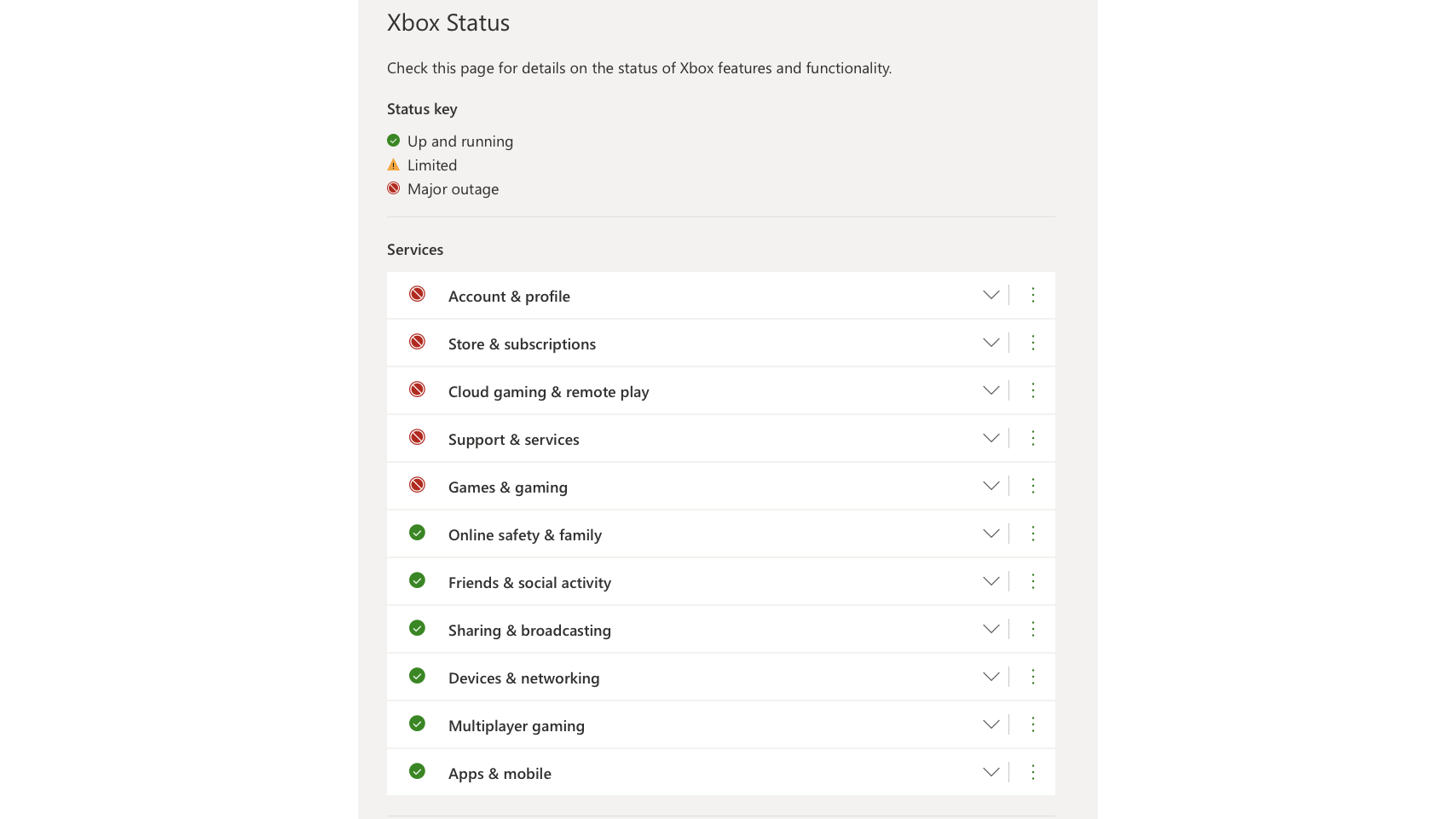Open the three-dot menu for Apps & mobile
Viewport: 1456px width, 819px height.
[1033, 771]
